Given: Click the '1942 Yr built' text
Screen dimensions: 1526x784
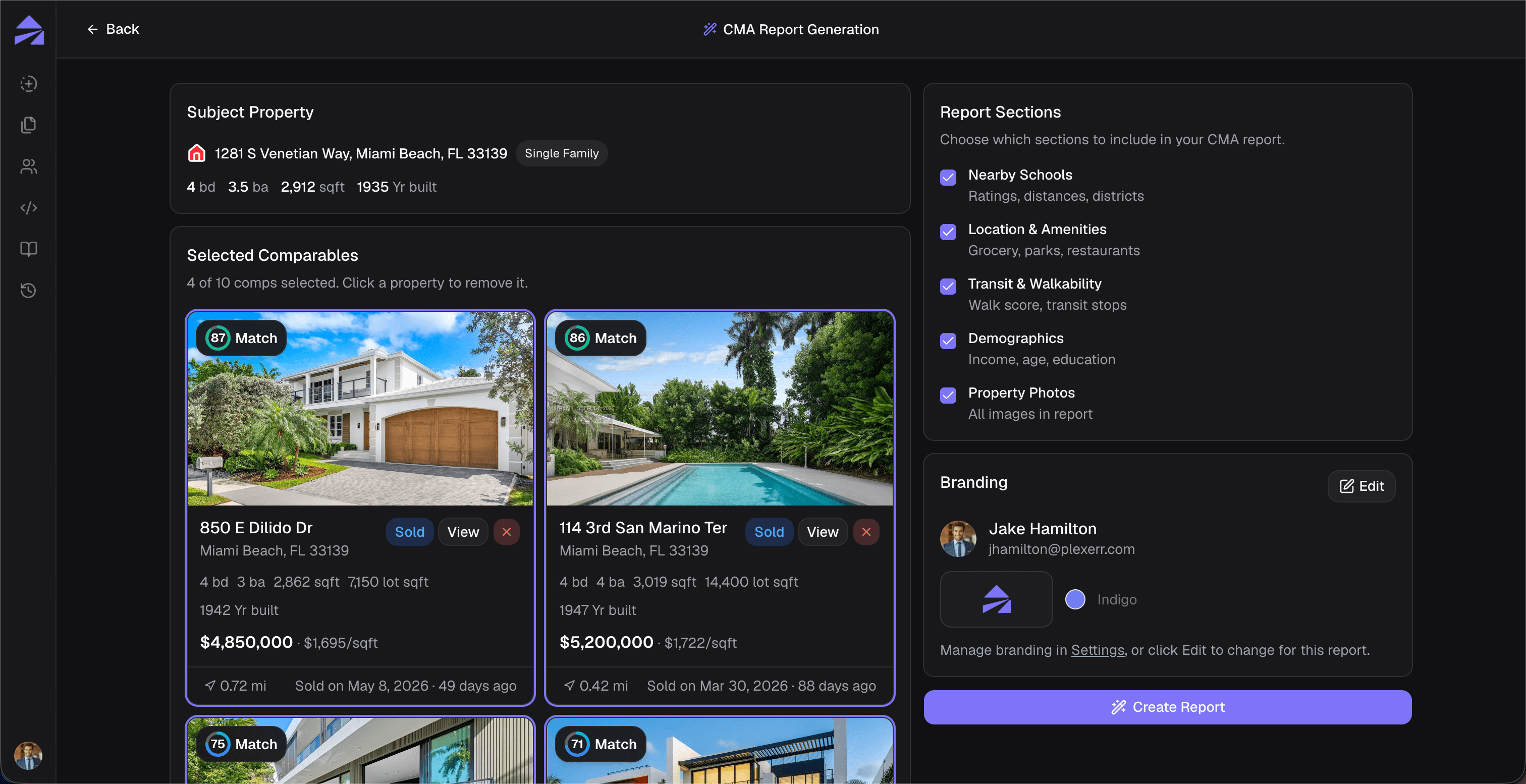Looking at the screenshot, I should (239, 610).
